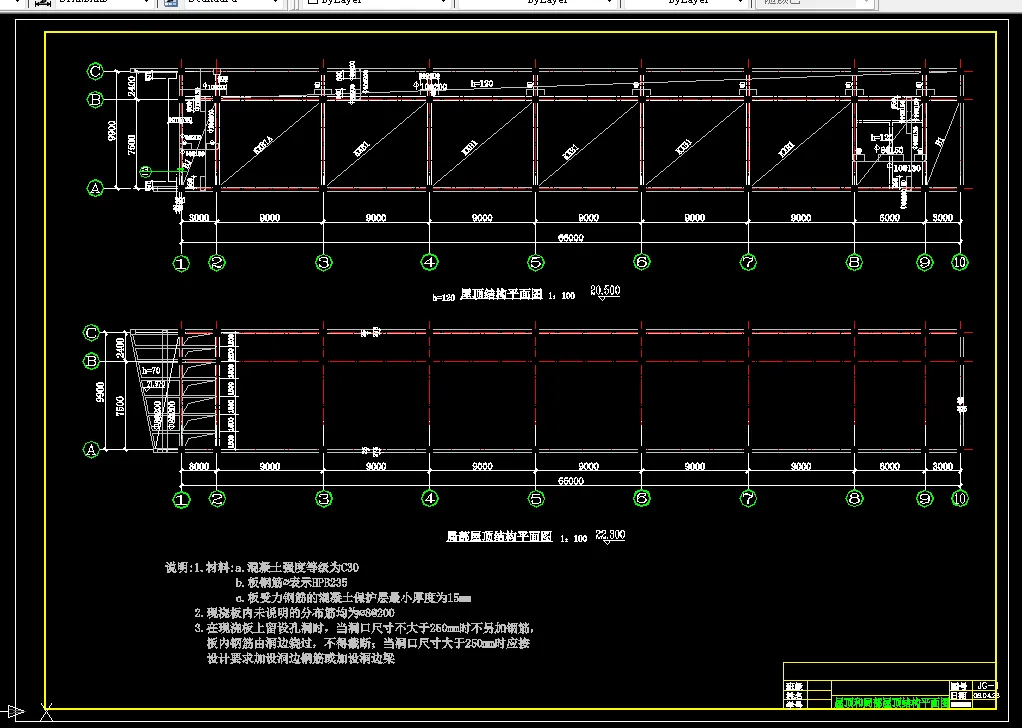Click axis number 7 under upper plan

(x=748, y=263)
